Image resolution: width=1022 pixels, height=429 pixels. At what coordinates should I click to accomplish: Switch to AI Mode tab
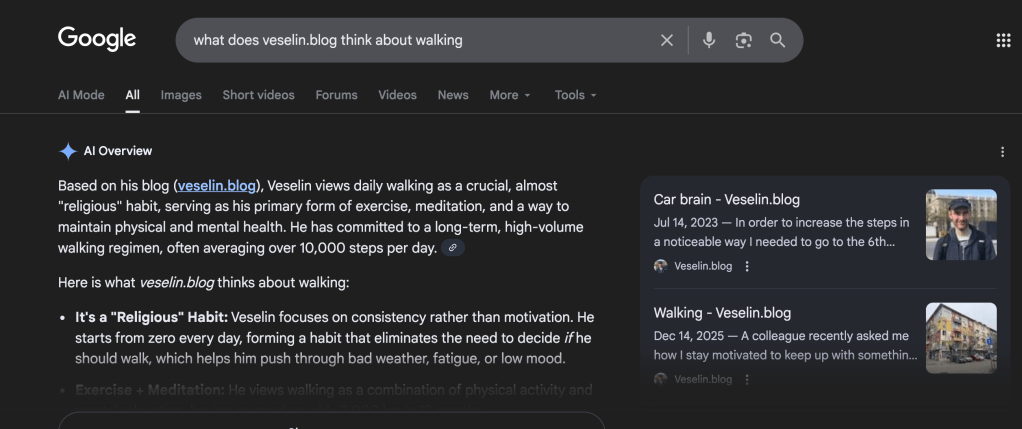pyautogui.click(x=81, y=95)
